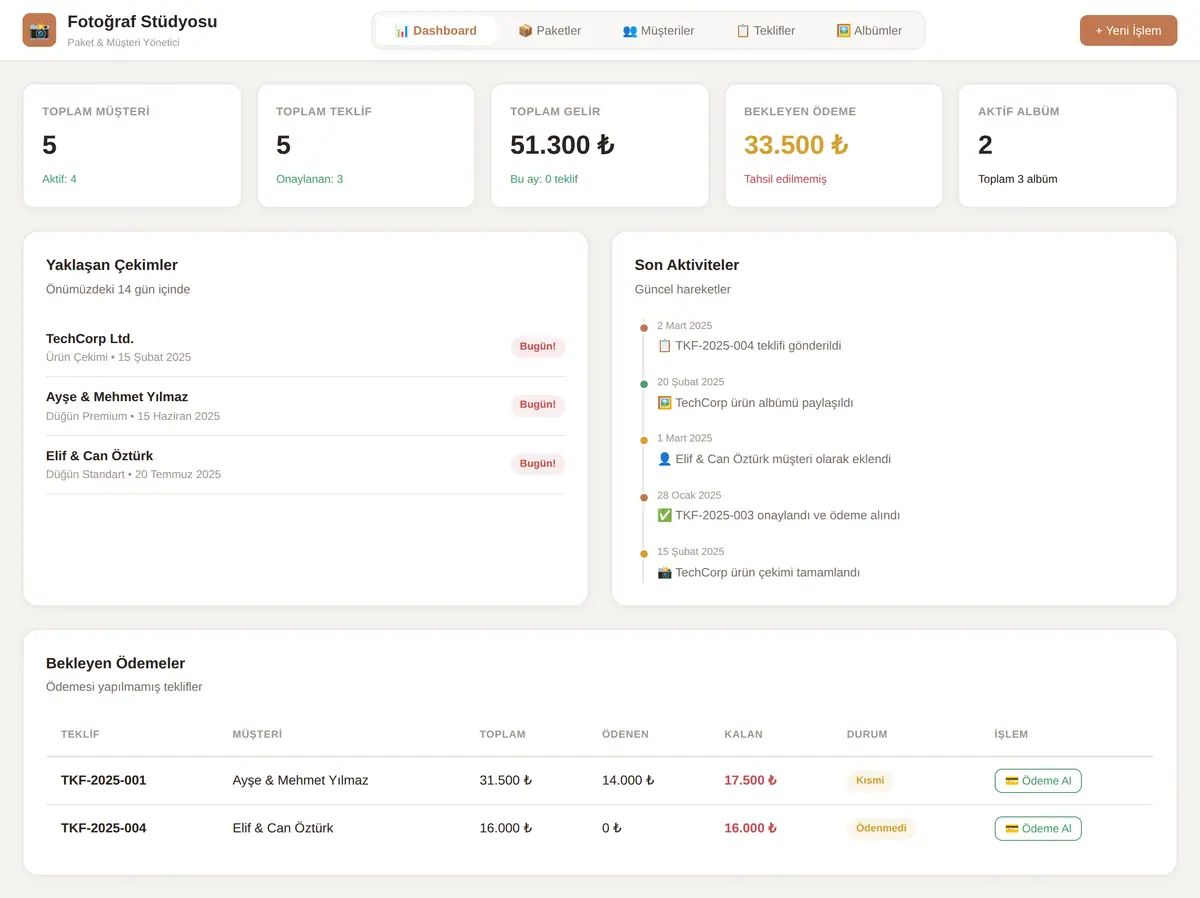The image size is (1200, 898).
Task: Click the clipboard icon beside TKF-2025-004 activity
Action: tap(664, 346)
